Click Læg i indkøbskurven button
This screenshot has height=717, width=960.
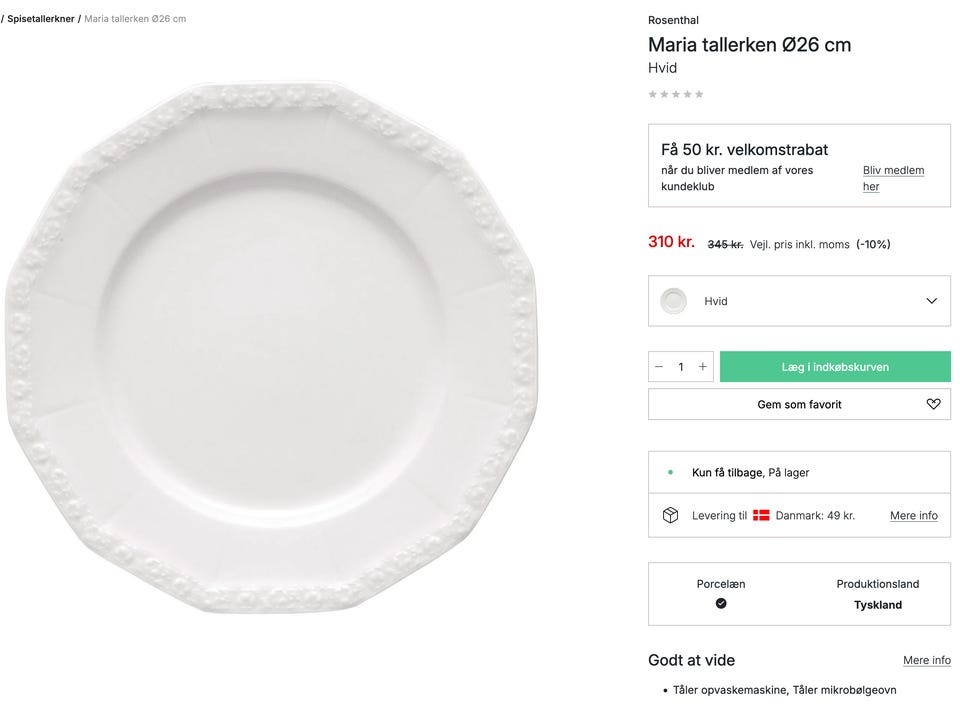pos(835,367)
